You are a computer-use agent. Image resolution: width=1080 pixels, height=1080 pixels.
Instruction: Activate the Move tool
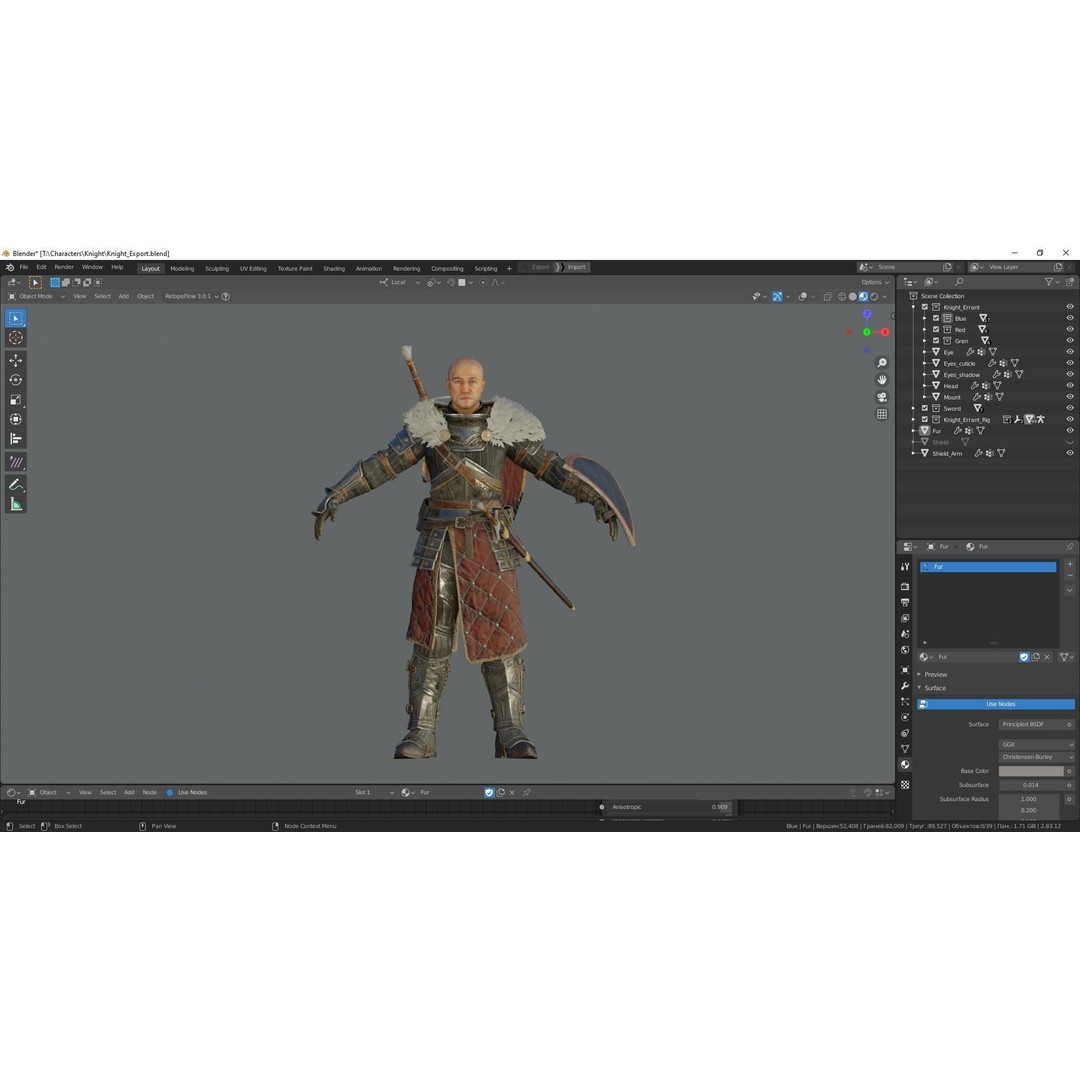coord(15,360)
